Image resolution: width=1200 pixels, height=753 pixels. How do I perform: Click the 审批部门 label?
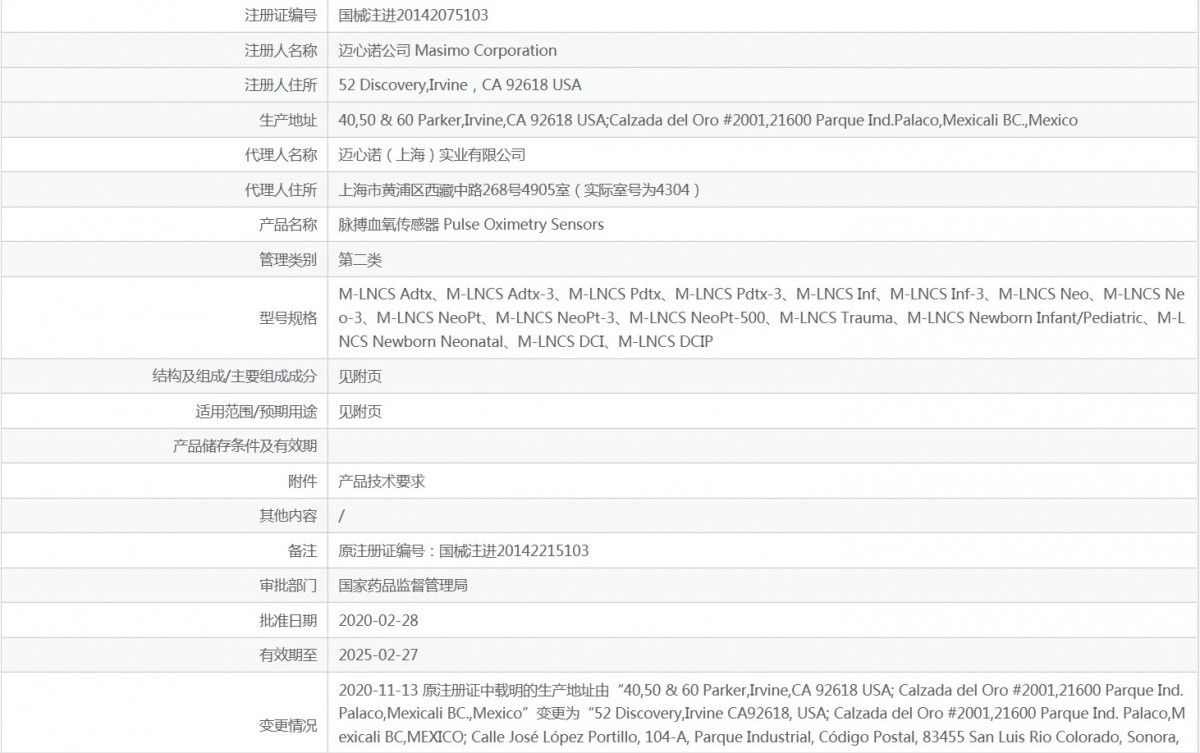tap(288, 586)
